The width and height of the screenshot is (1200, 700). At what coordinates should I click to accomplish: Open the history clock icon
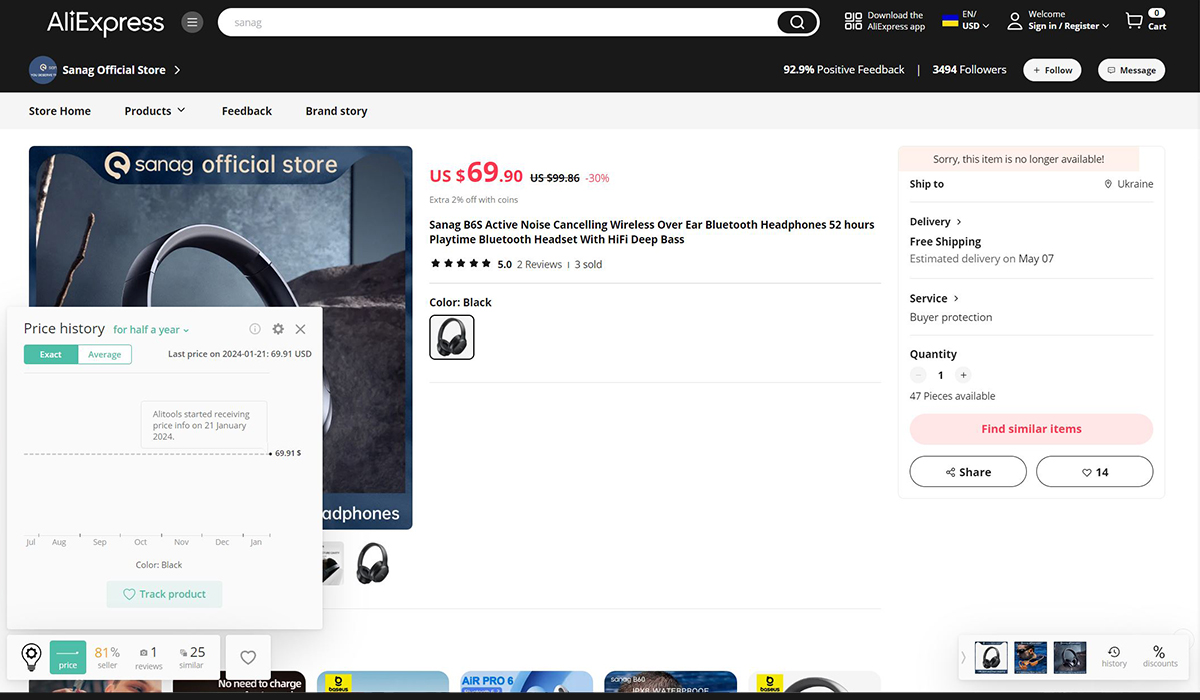[x=1114, y=657]
